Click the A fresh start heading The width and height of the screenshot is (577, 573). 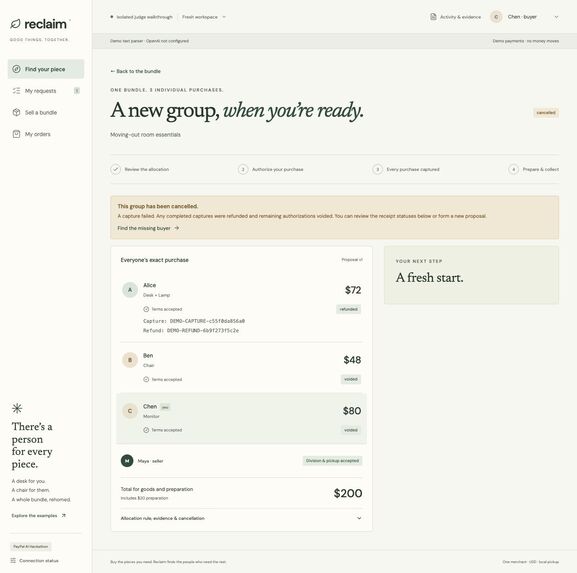point(429,277)
